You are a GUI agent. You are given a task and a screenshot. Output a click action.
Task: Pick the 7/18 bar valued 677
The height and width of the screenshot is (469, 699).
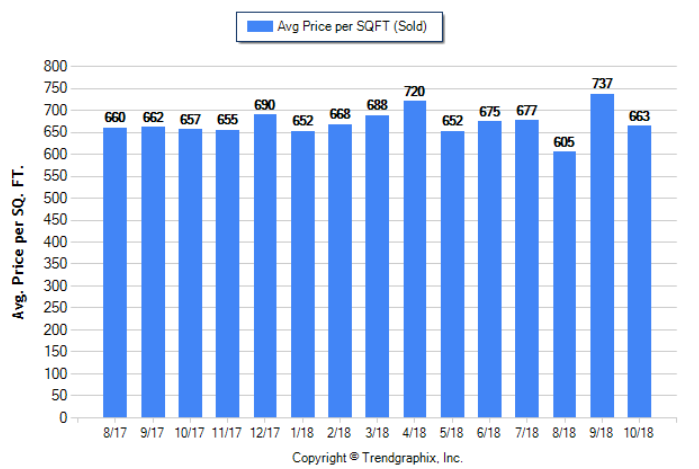527,269
